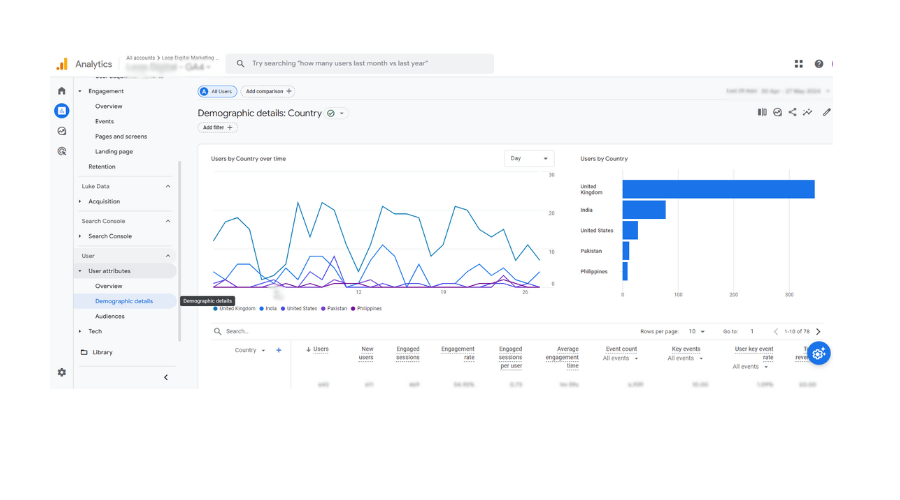The image size is (900, 500).
Task: Click the United Kingdom bar in chart
Action: [718, 189]
